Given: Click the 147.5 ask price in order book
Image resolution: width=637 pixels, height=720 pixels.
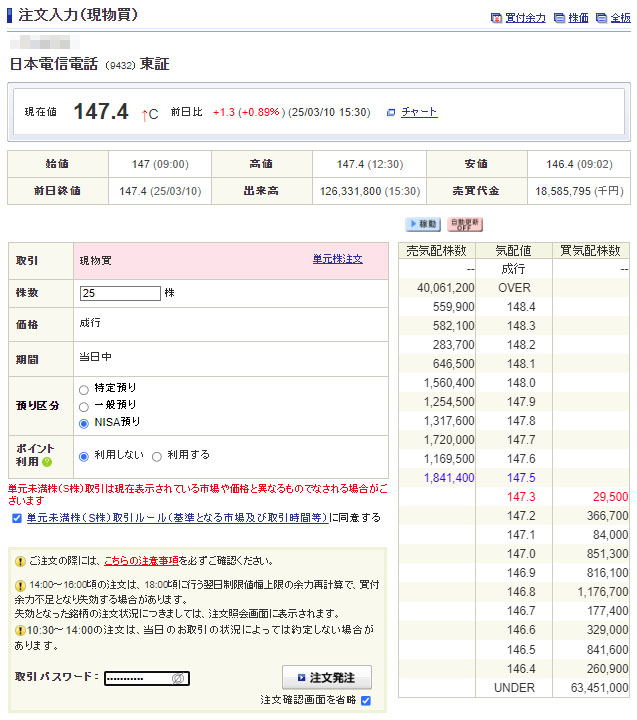Looking at the screenshot, I should 520,478.
